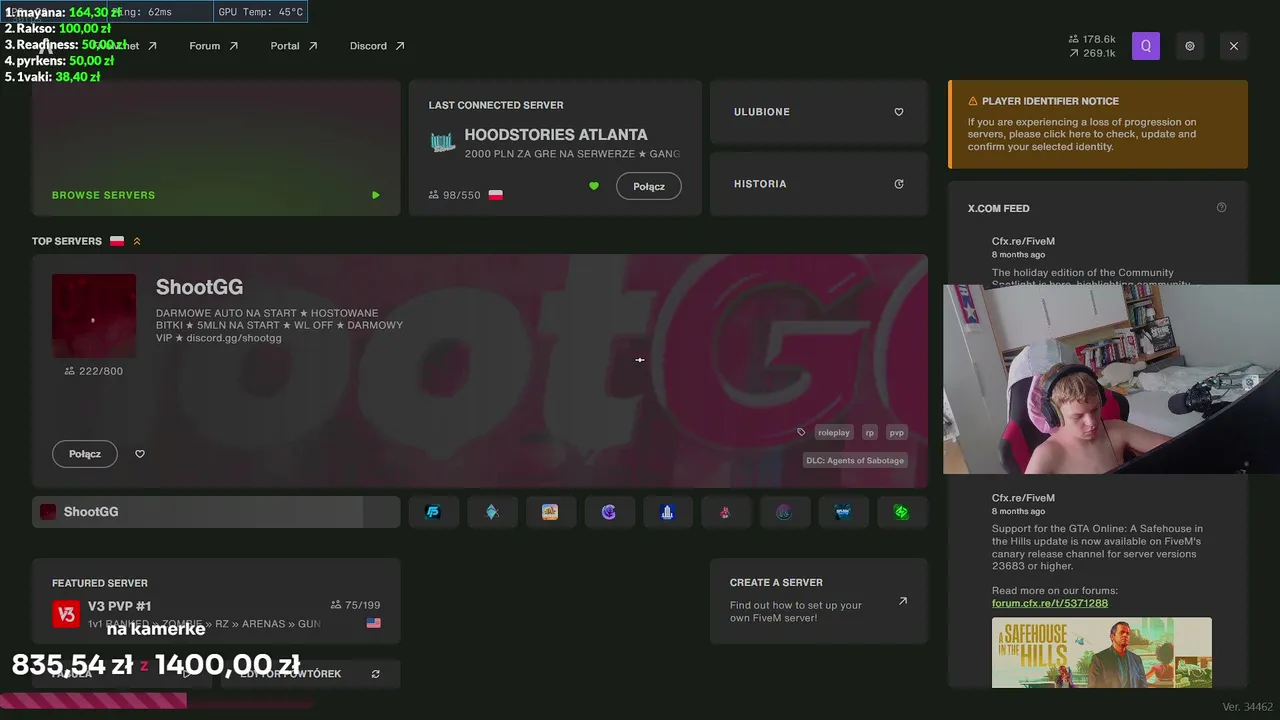Click the 75/199 player count on V3 PVP

(x=355, y=605)
